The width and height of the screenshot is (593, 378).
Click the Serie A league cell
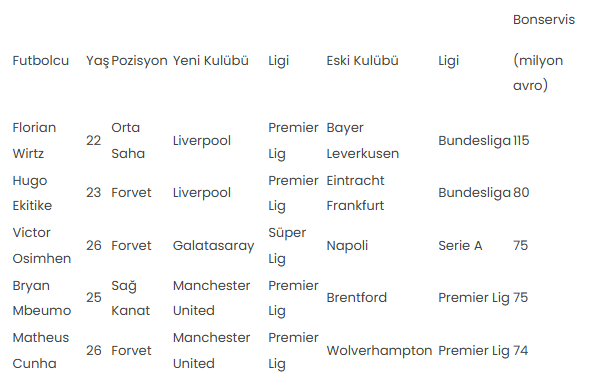[x=460, y=246]
